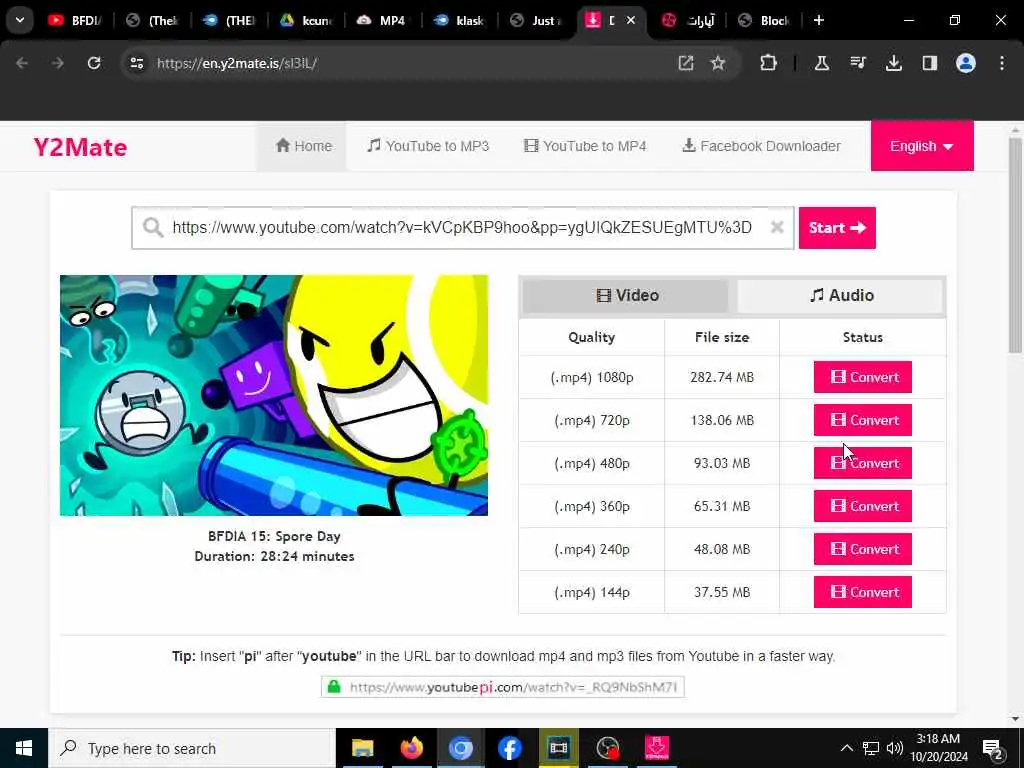This screenshot has width=1024, height=768.
Task: Open the Home menu item
Action: [303, 146]
